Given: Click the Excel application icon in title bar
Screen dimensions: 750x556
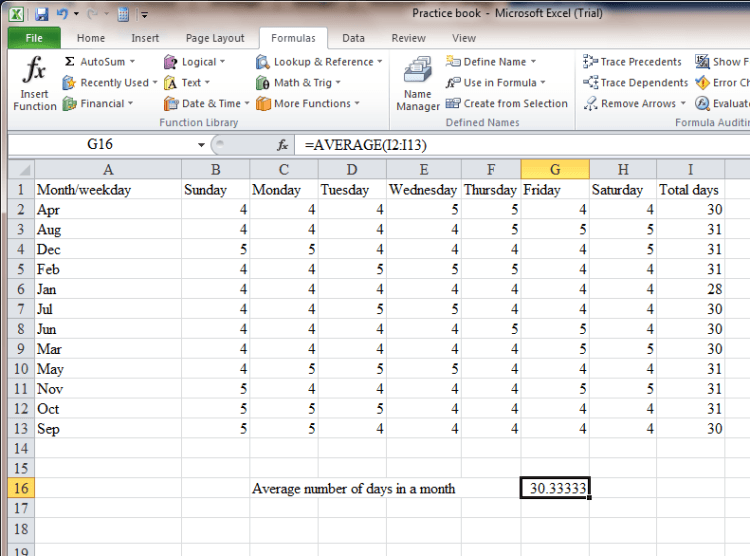Looking at the screenshot, I should pyautogui.click(x=16, y=14).
